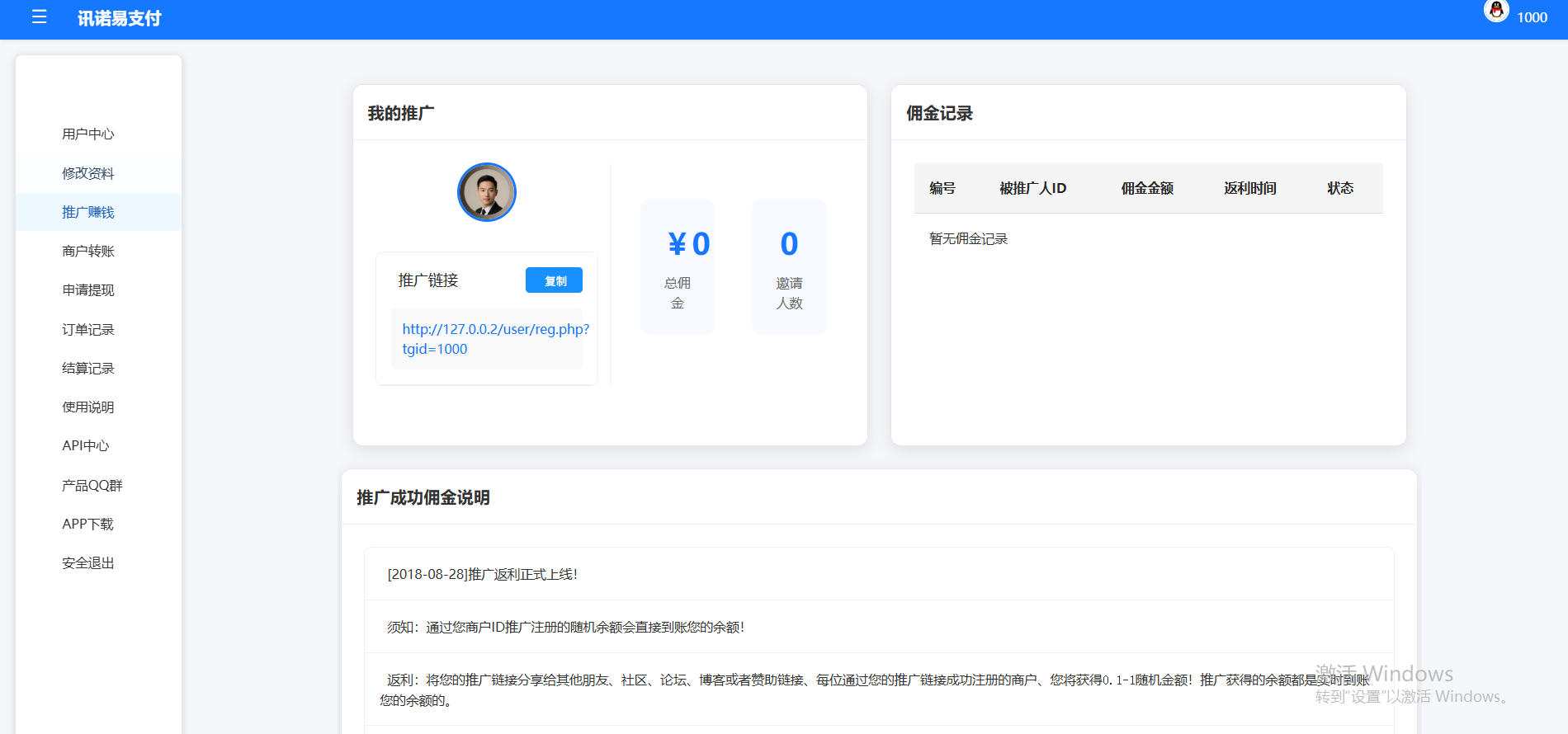Click the QQ penguin avatar icon
This screenshot has height=734, width=1568.
1495,12
